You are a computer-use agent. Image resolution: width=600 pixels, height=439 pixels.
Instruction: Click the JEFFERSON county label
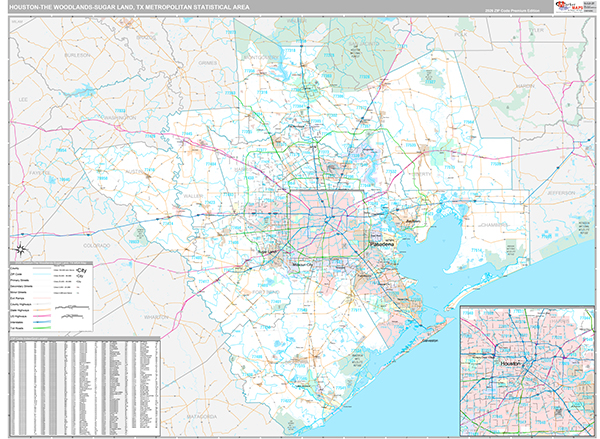[560, 191]
